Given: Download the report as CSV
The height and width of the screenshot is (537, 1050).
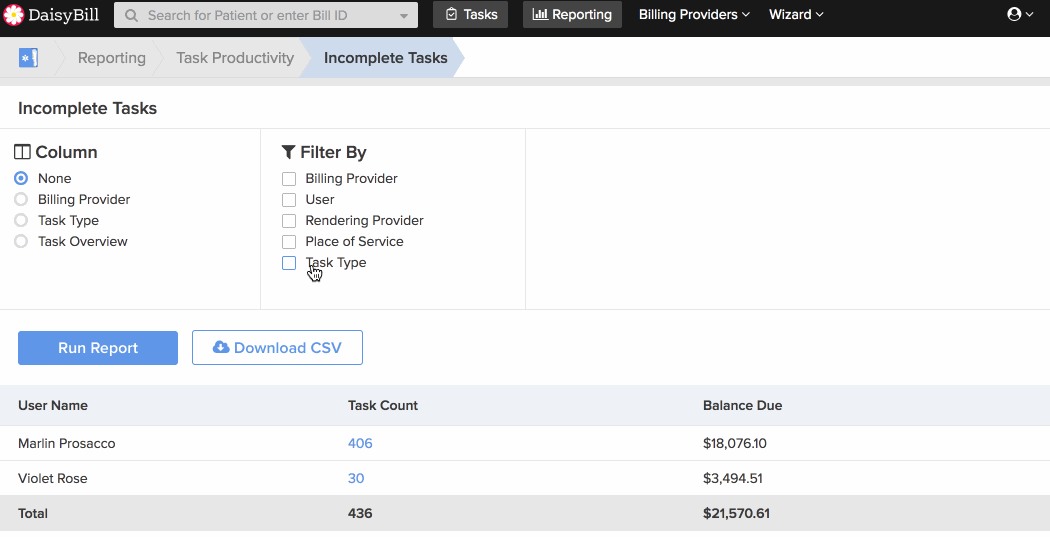Looking at the screenshot, I should (277, 348).
